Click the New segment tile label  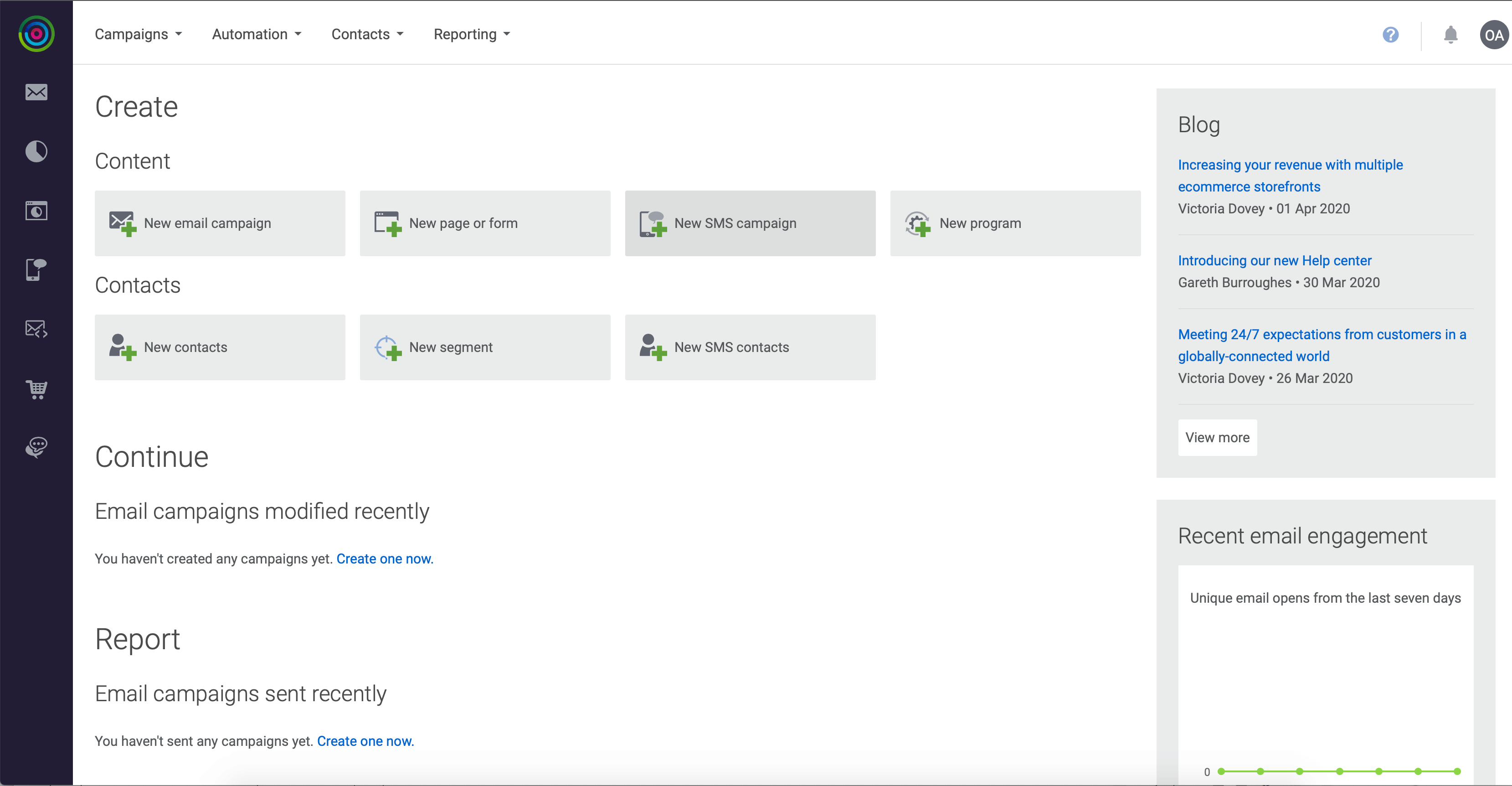(x=451, y=347)
